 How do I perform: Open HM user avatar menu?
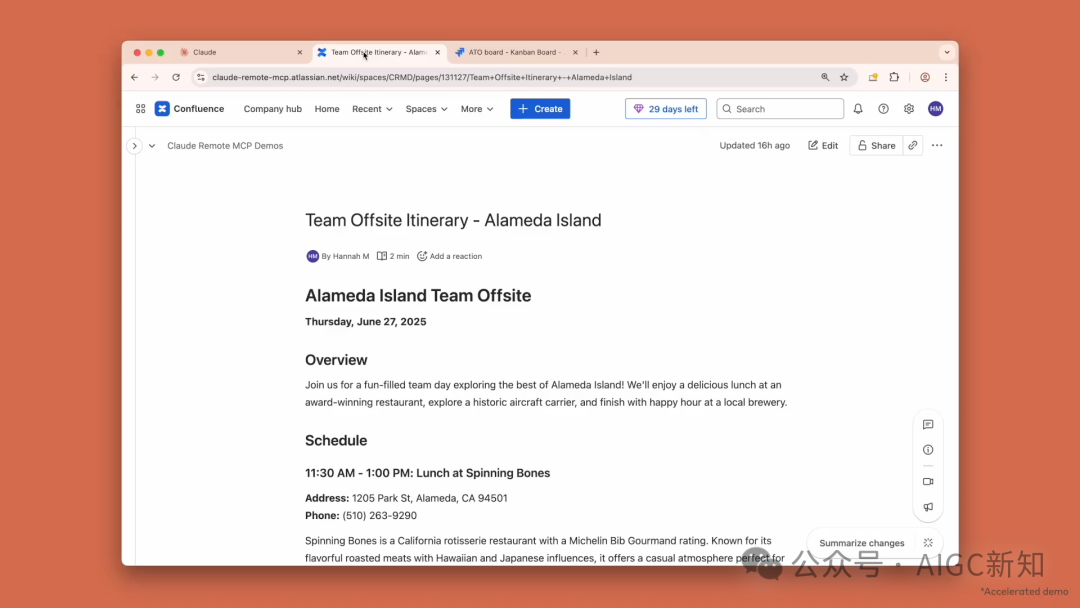[x=935, y=109]
